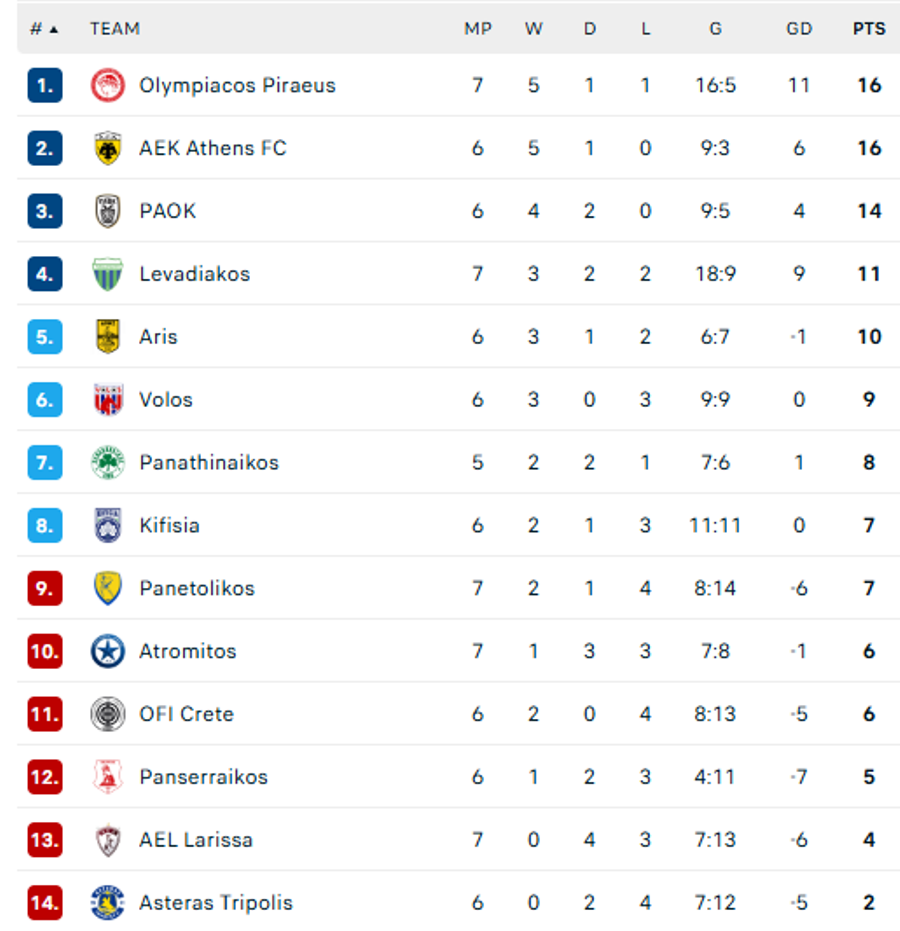
Task: Open the Kifisia team link
Action: tap(169, 526)
